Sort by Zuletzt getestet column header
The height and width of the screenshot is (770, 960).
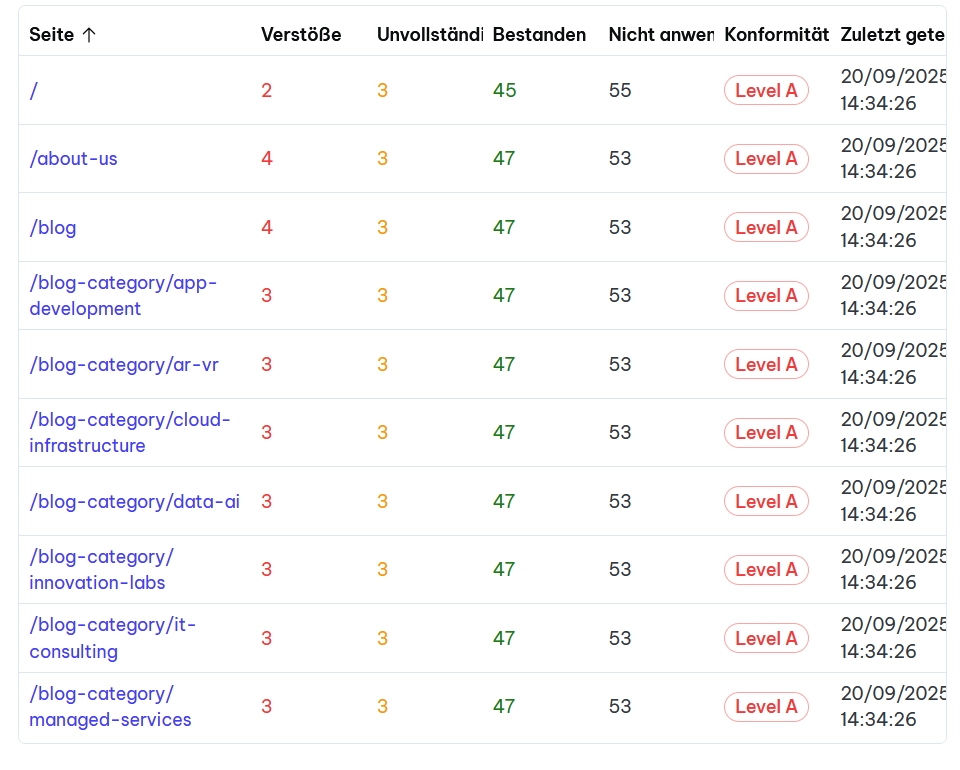892,35
